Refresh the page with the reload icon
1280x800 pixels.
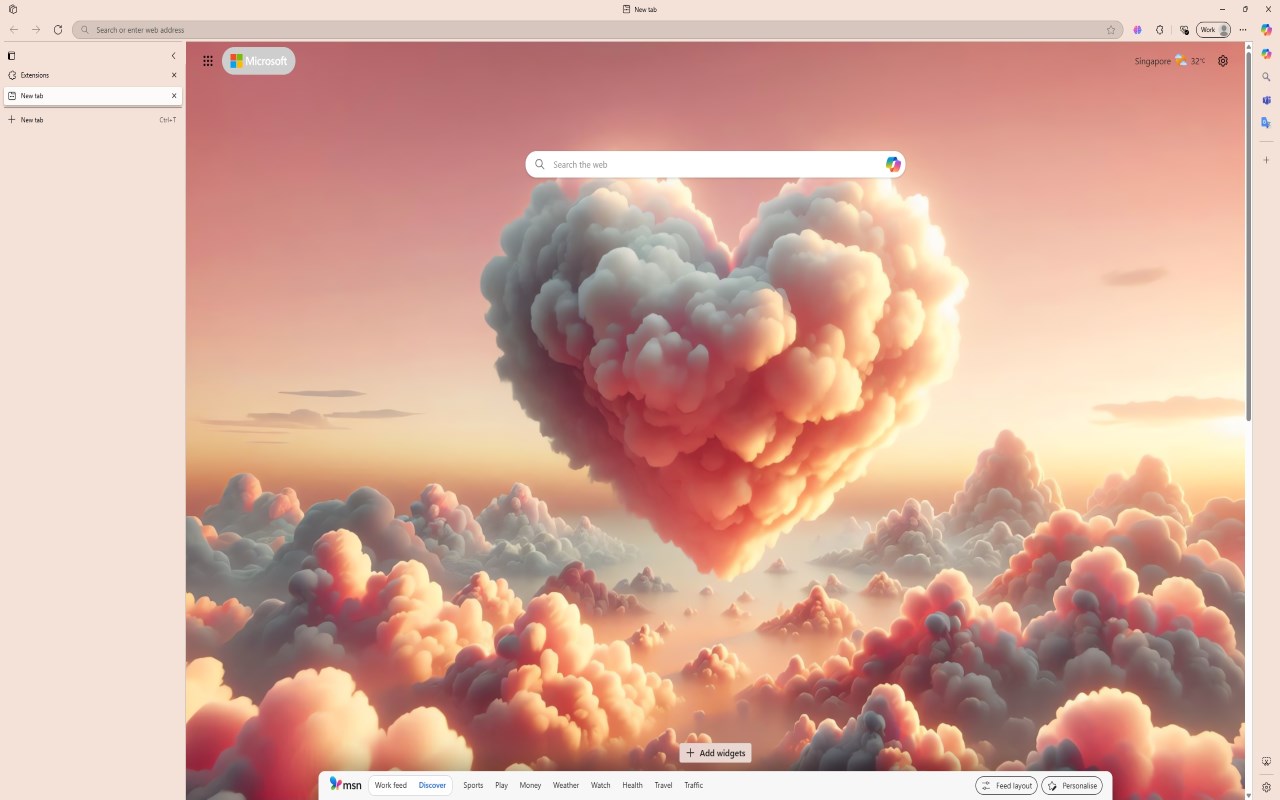[x=58, y=30]
